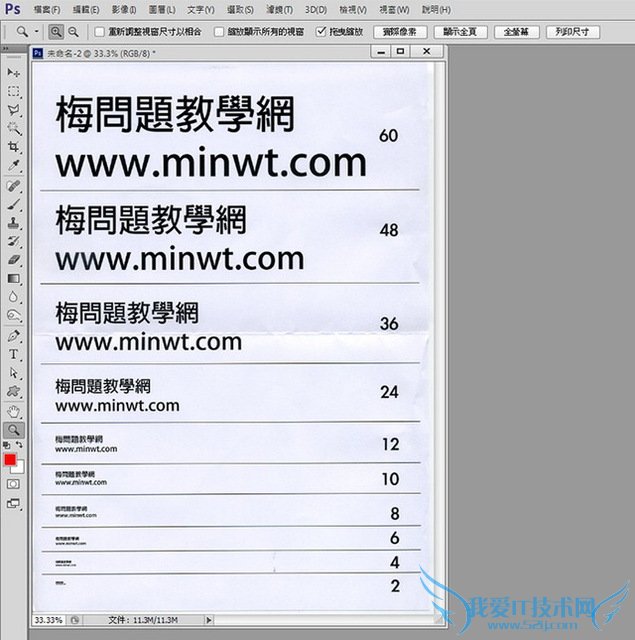The height and width of the screenshot is (640, 635).
Task: Click the Actual Pixels button
Action: 400,32
